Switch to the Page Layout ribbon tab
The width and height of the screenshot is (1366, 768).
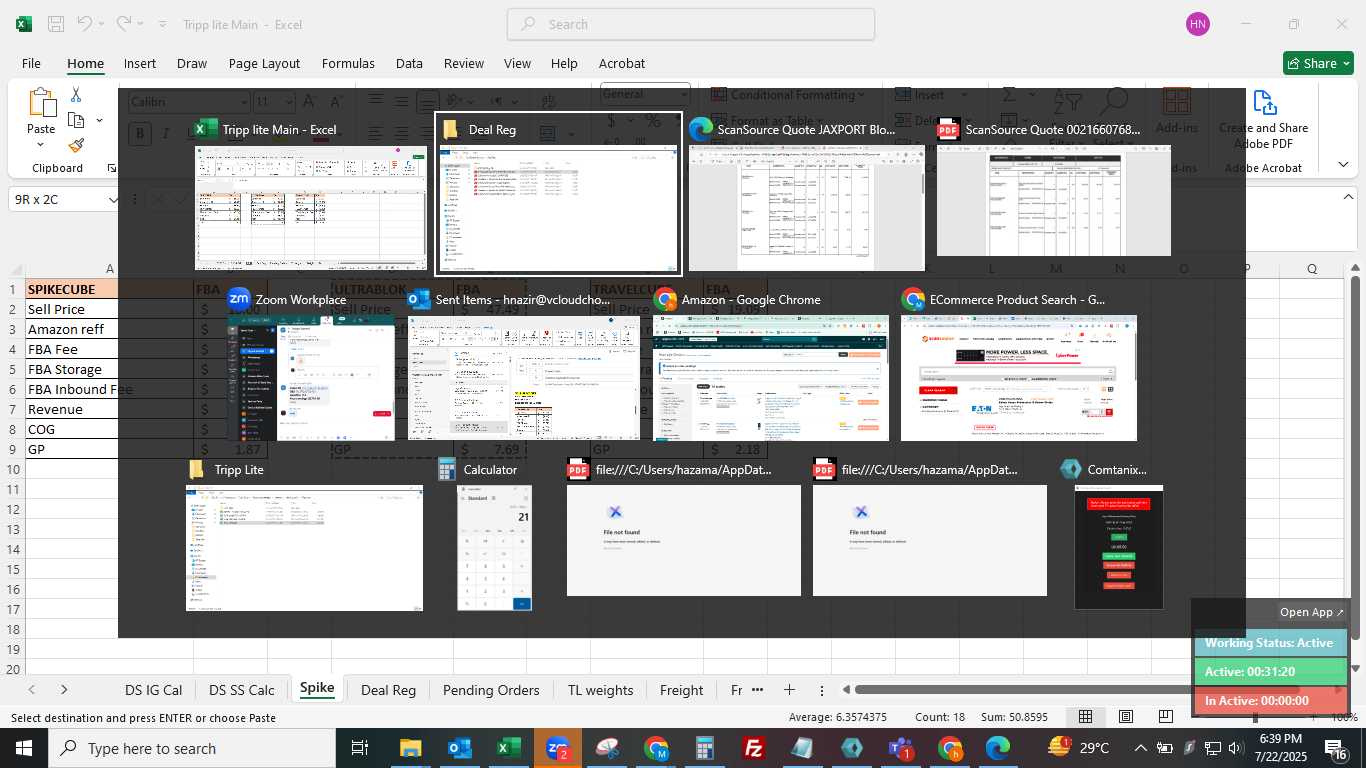pyautogui.click(x=264, y=63)
